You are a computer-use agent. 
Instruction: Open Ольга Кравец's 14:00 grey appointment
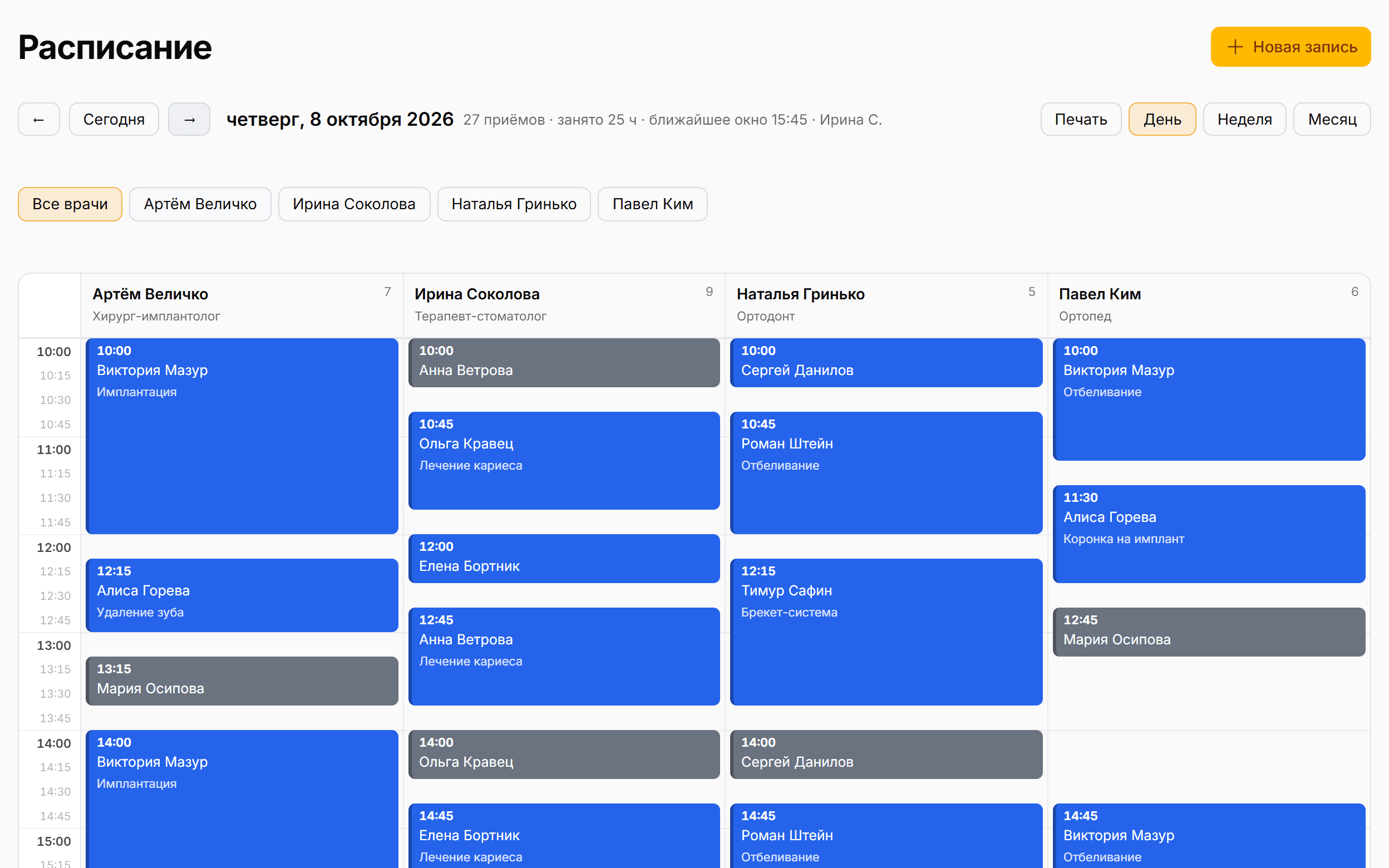(564, 754)
